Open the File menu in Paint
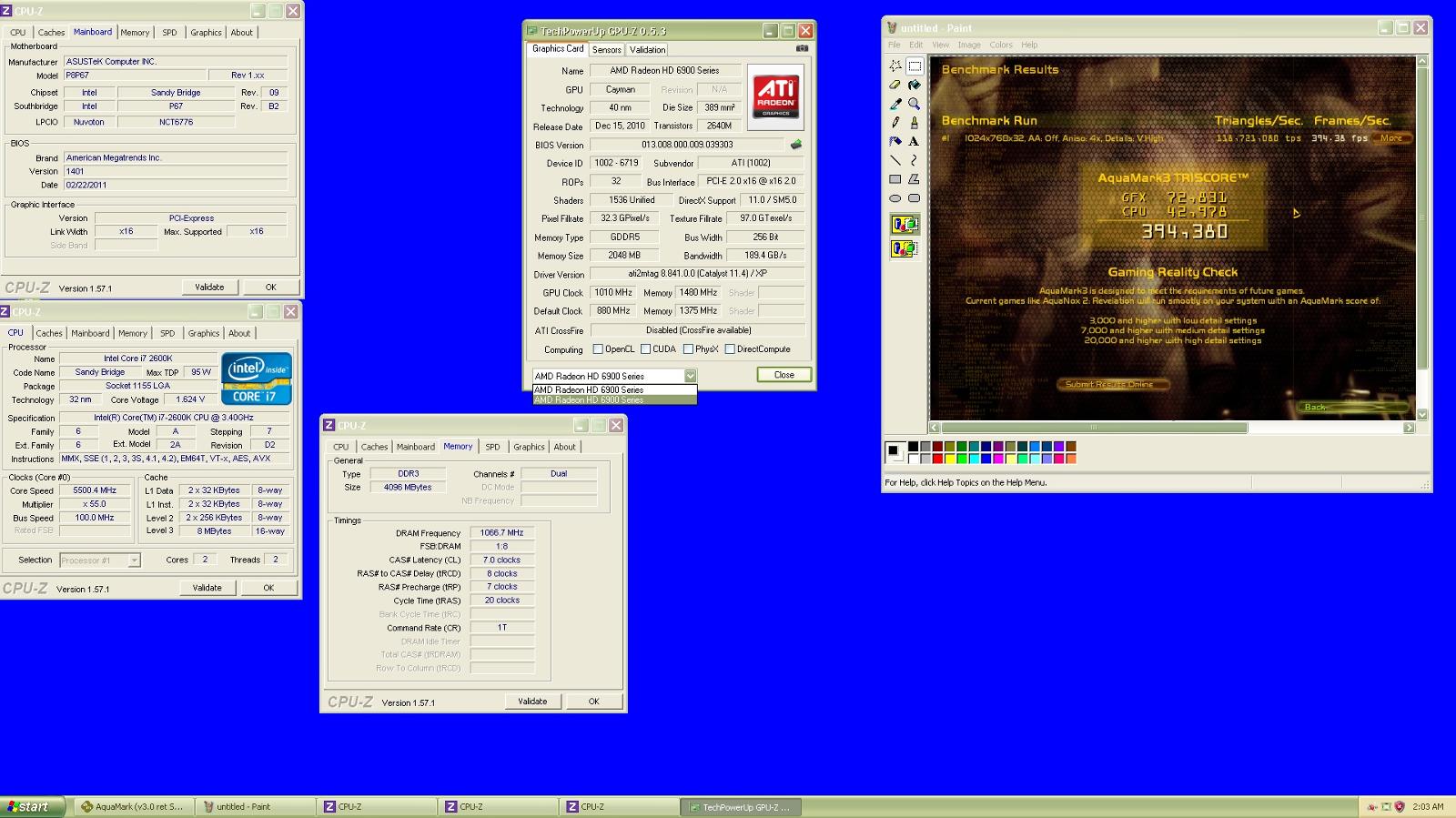 (894, 45)
